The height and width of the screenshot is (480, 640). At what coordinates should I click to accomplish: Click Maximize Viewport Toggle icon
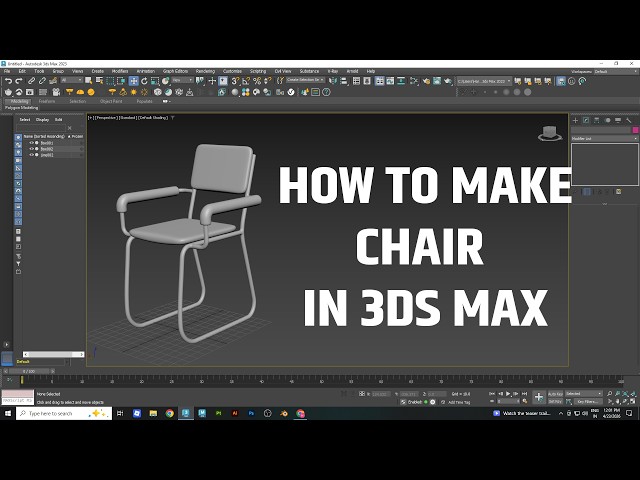[633, 402]
